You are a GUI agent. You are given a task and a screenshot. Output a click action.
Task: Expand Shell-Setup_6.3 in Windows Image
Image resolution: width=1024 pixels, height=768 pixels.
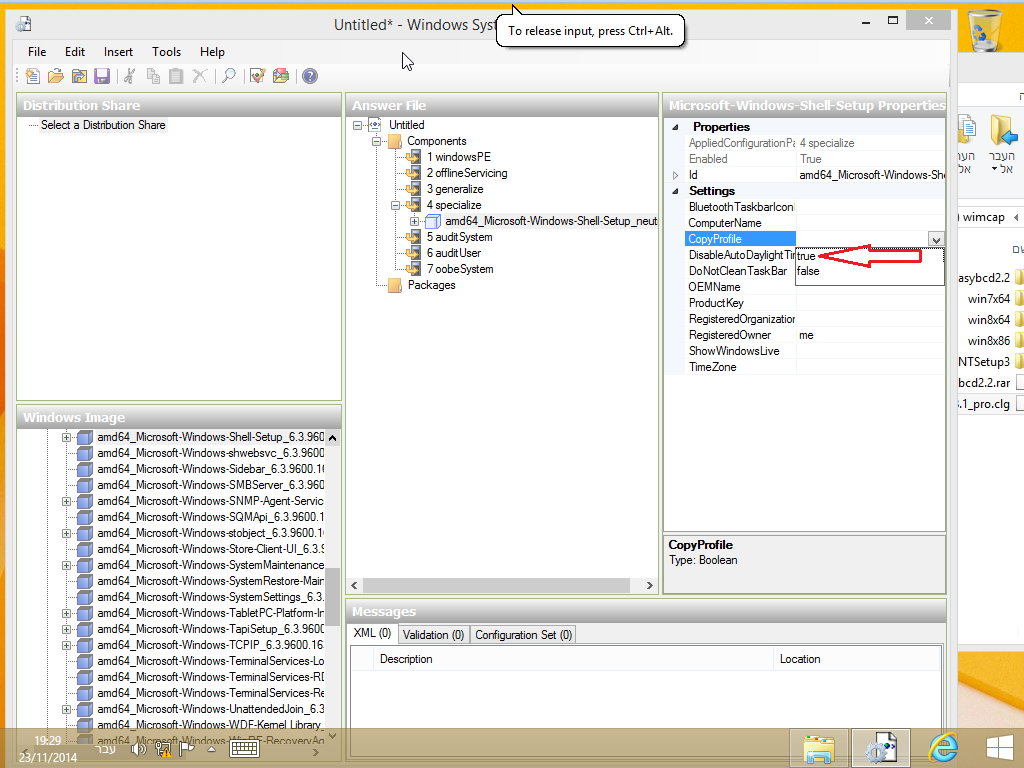pos(67,438)
